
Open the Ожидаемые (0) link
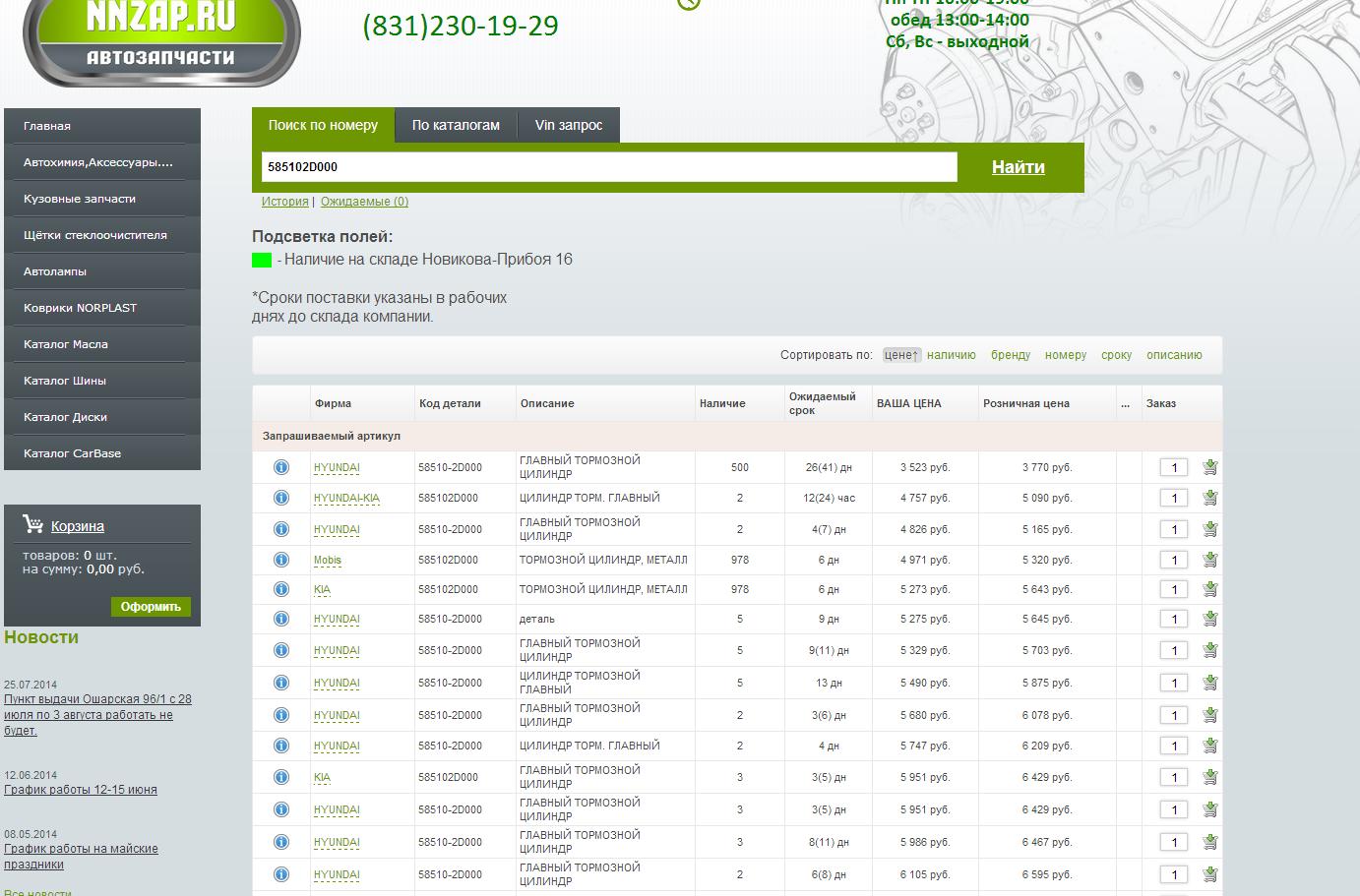tap(364, 202)
